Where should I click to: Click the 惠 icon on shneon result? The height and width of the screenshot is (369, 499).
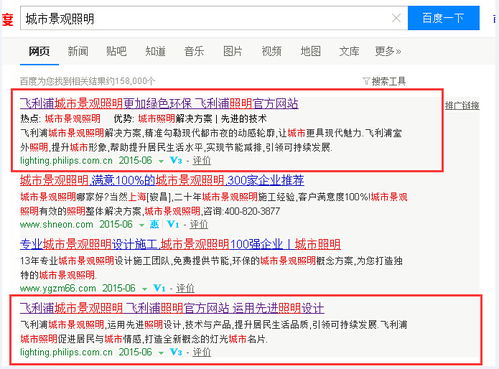click(x=154, y=224)
